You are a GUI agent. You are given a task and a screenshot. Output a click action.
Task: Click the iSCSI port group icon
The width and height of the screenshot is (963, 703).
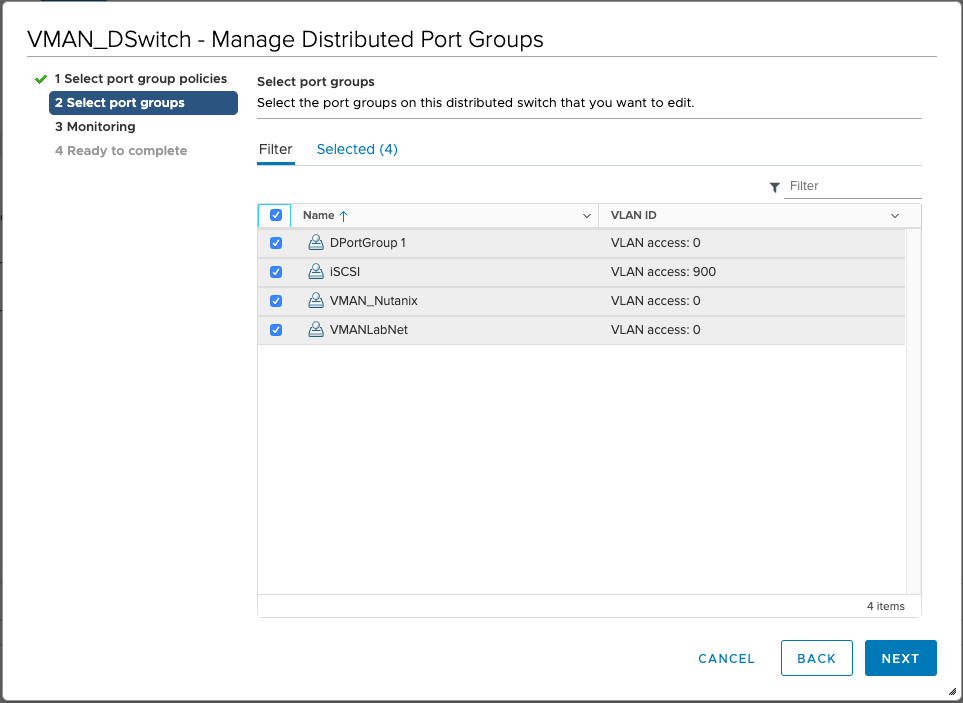[x=316, y=272]
